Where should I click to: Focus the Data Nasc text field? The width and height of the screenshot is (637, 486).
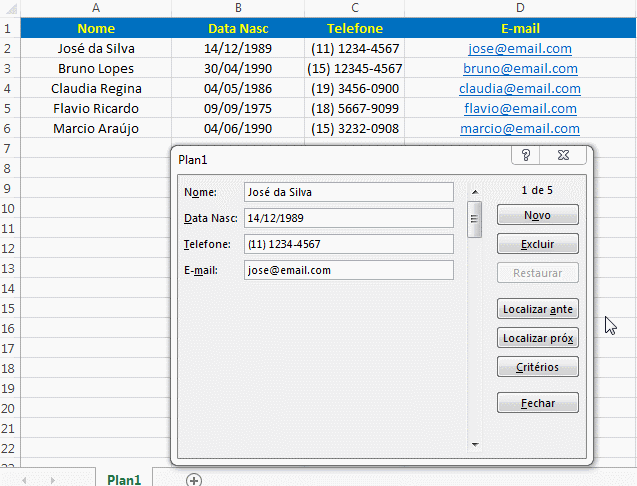(348, 218)
